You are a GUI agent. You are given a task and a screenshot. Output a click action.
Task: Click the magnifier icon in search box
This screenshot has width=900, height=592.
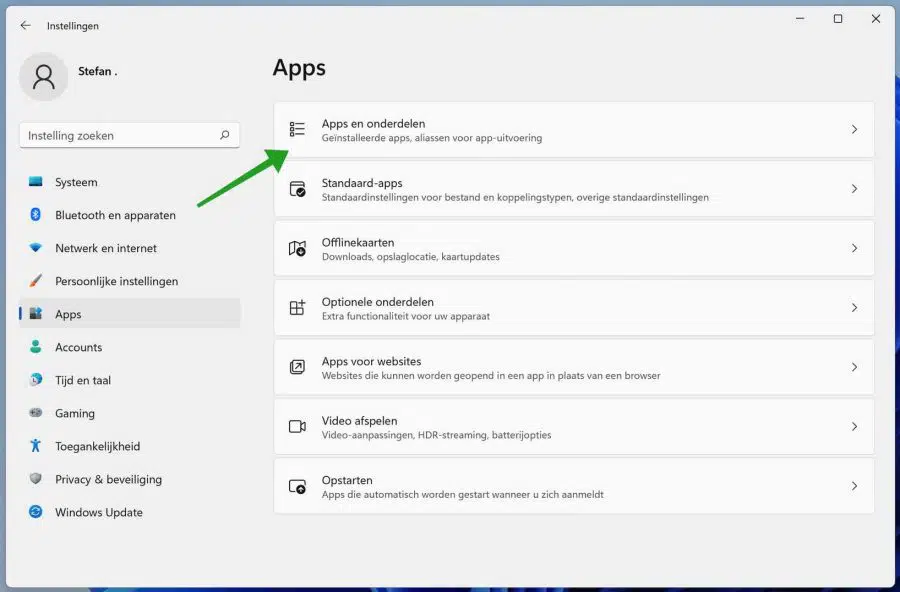click(x=224, y=135)
